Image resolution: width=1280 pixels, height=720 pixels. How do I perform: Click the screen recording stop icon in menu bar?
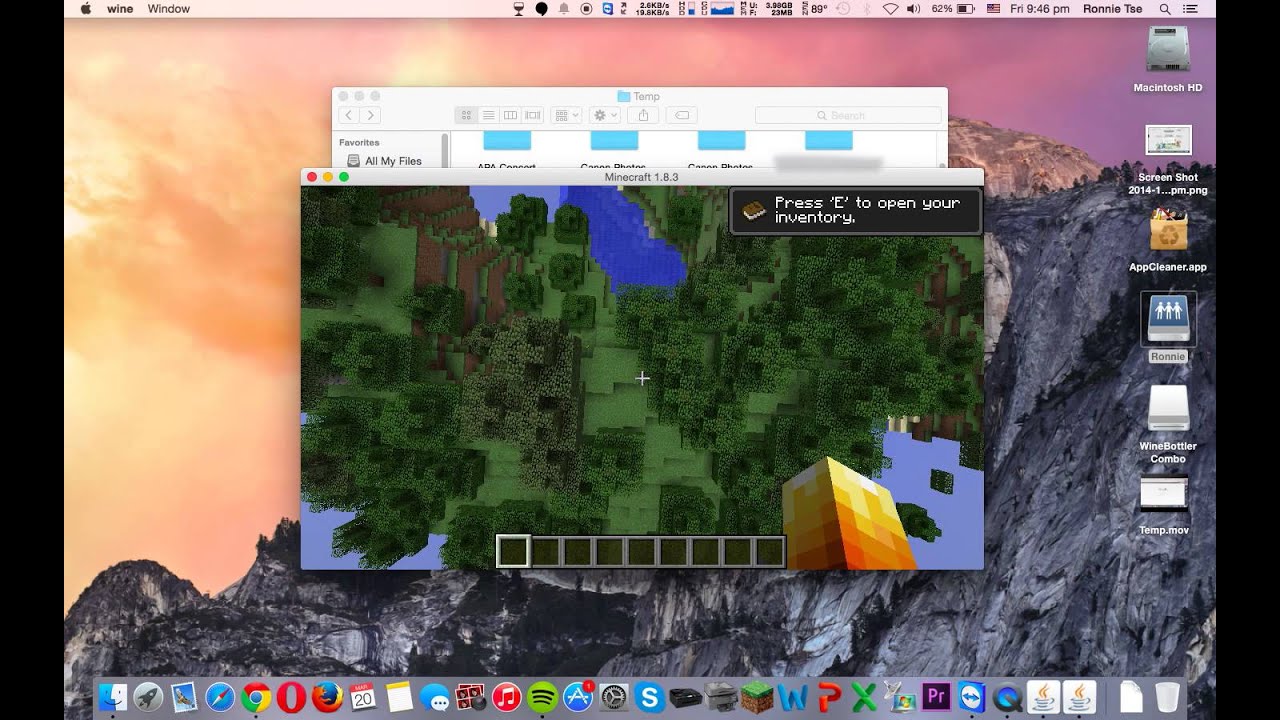[586, 9]
